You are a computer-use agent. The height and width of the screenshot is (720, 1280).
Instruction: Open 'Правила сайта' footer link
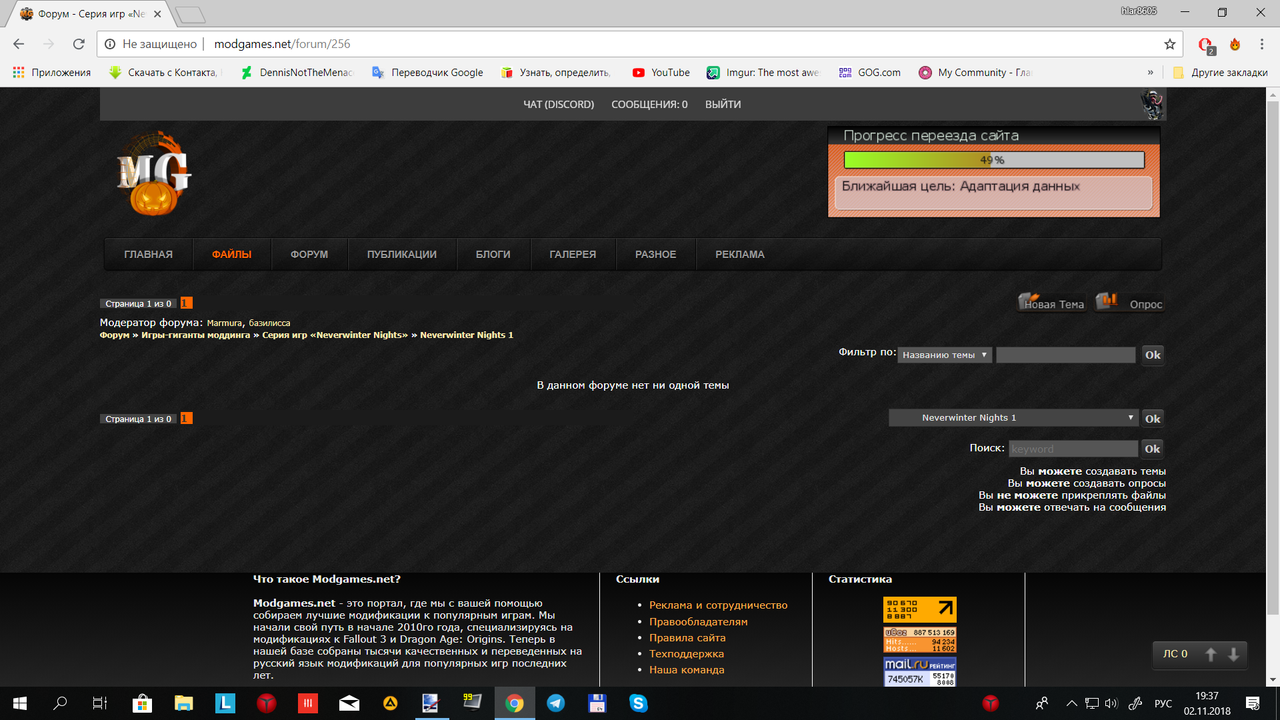[687, 637]
